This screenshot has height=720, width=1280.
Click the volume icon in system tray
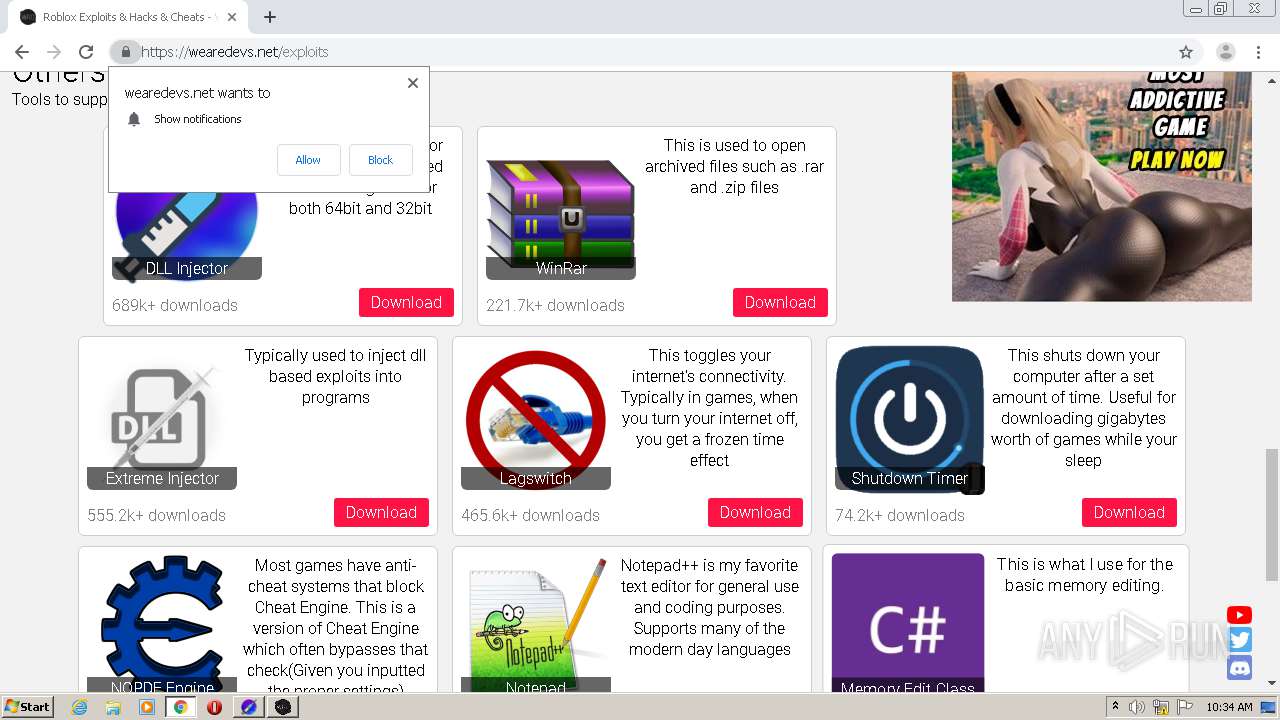pos(1138,707)
